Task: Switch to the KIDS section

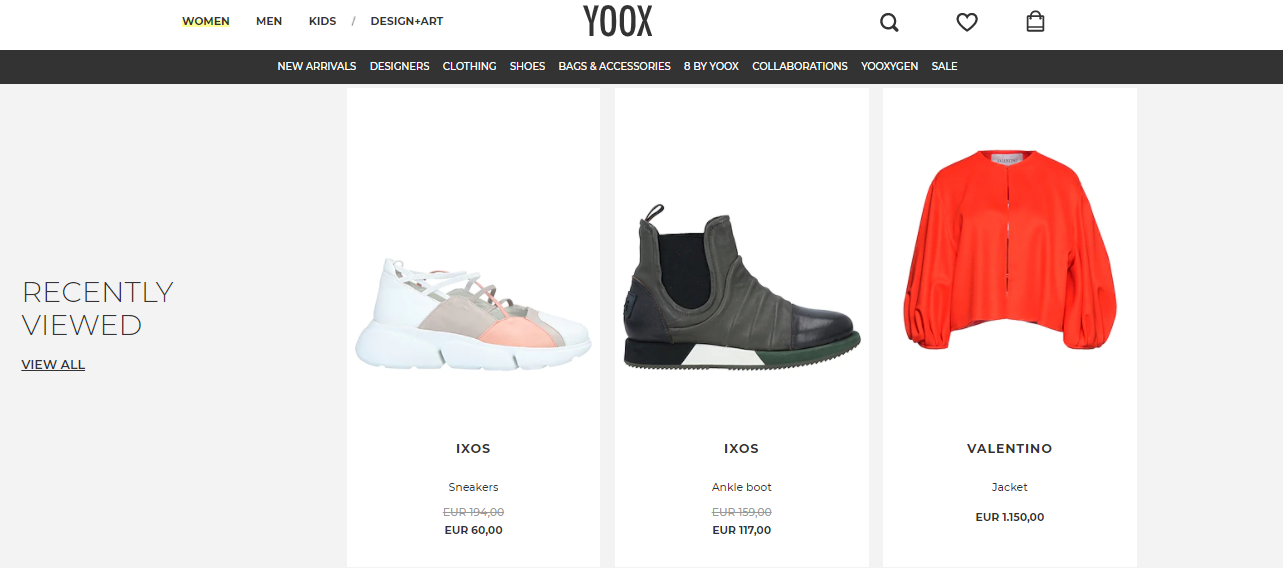Action: pos(322,21)
